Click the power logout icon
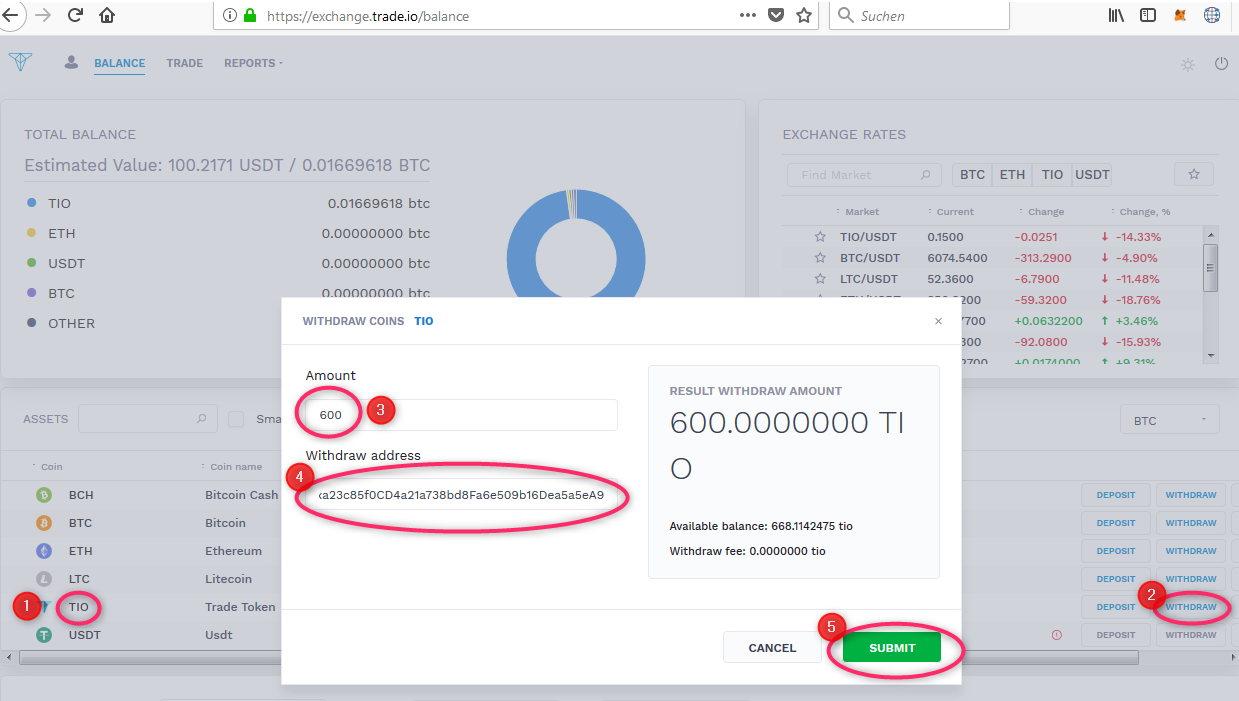Screen dimensions: 1239x701 coord(1221,63)
